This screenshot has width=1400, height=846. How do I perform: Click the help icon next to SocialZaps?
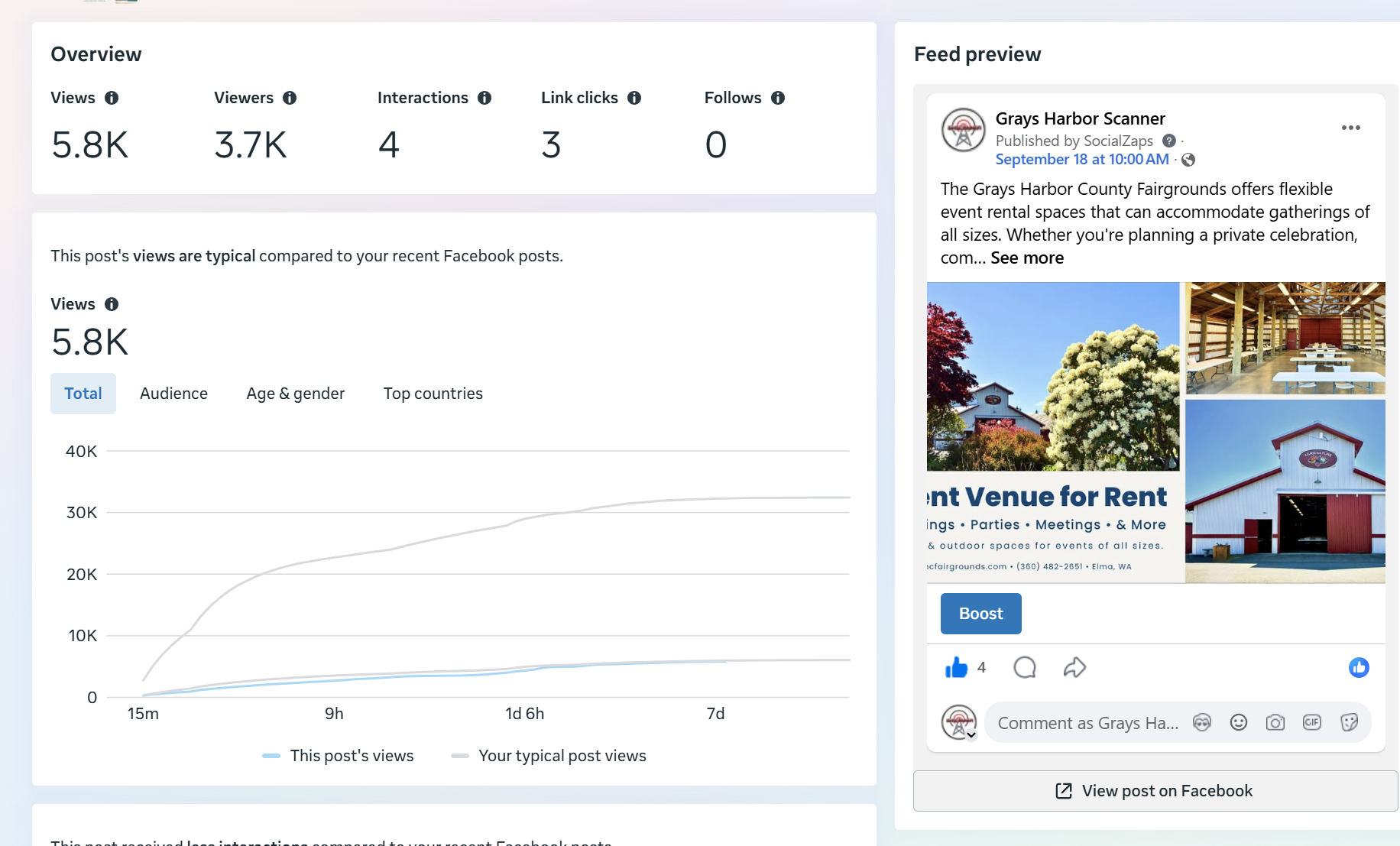[1169, 141]
